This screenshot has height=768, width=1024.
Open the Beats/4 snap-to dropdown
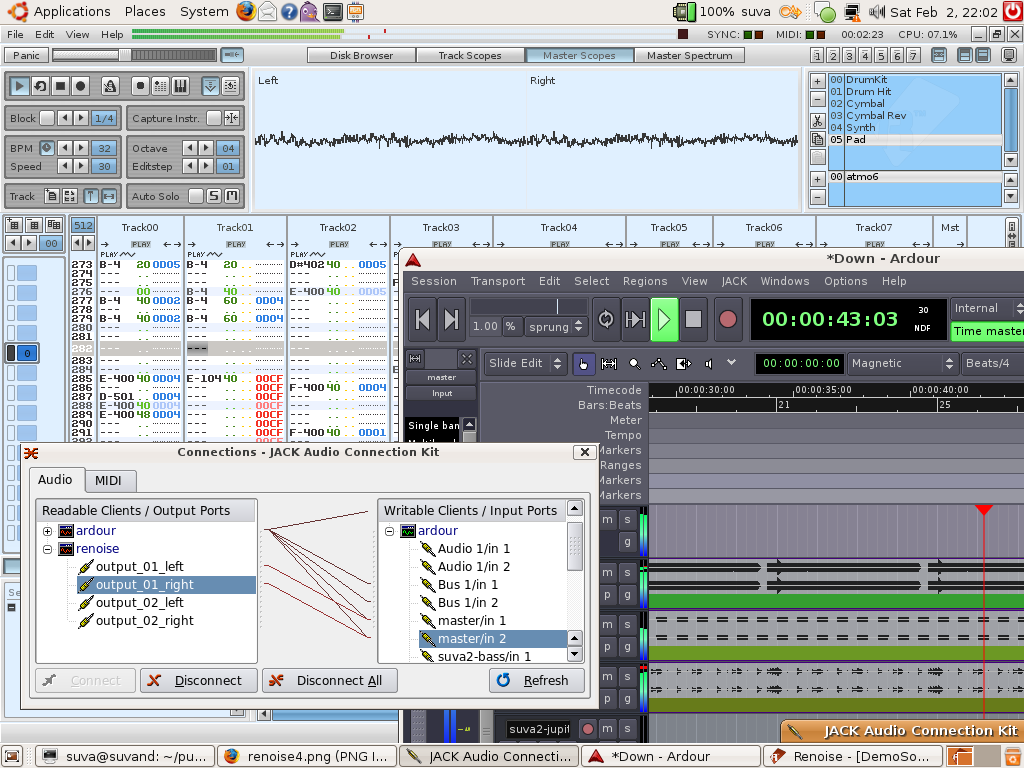pos(993,364)
